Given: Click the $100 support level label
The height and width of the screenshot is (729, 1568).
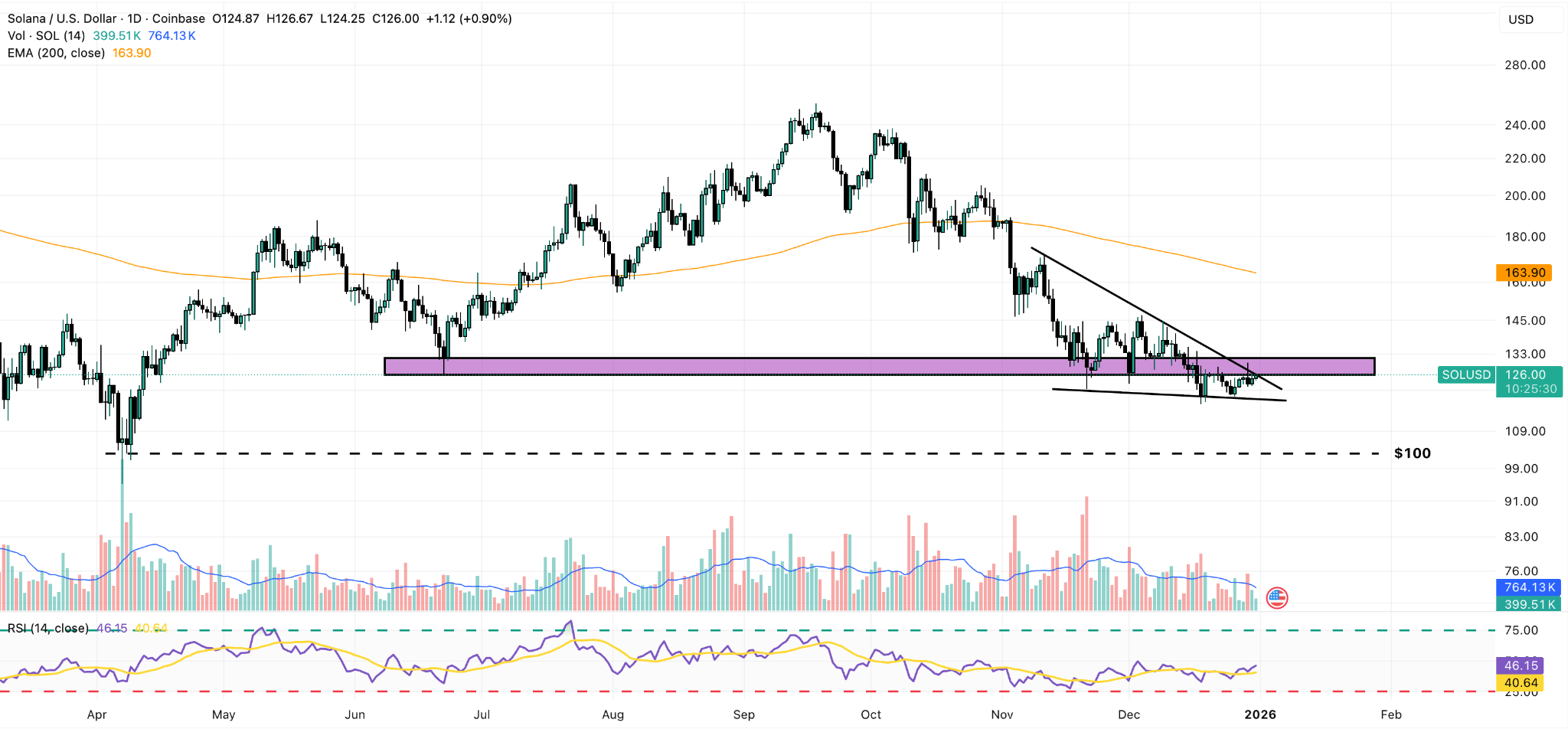Looking at the screenshot, I should pyautogui.click(x=1413, y=453).
